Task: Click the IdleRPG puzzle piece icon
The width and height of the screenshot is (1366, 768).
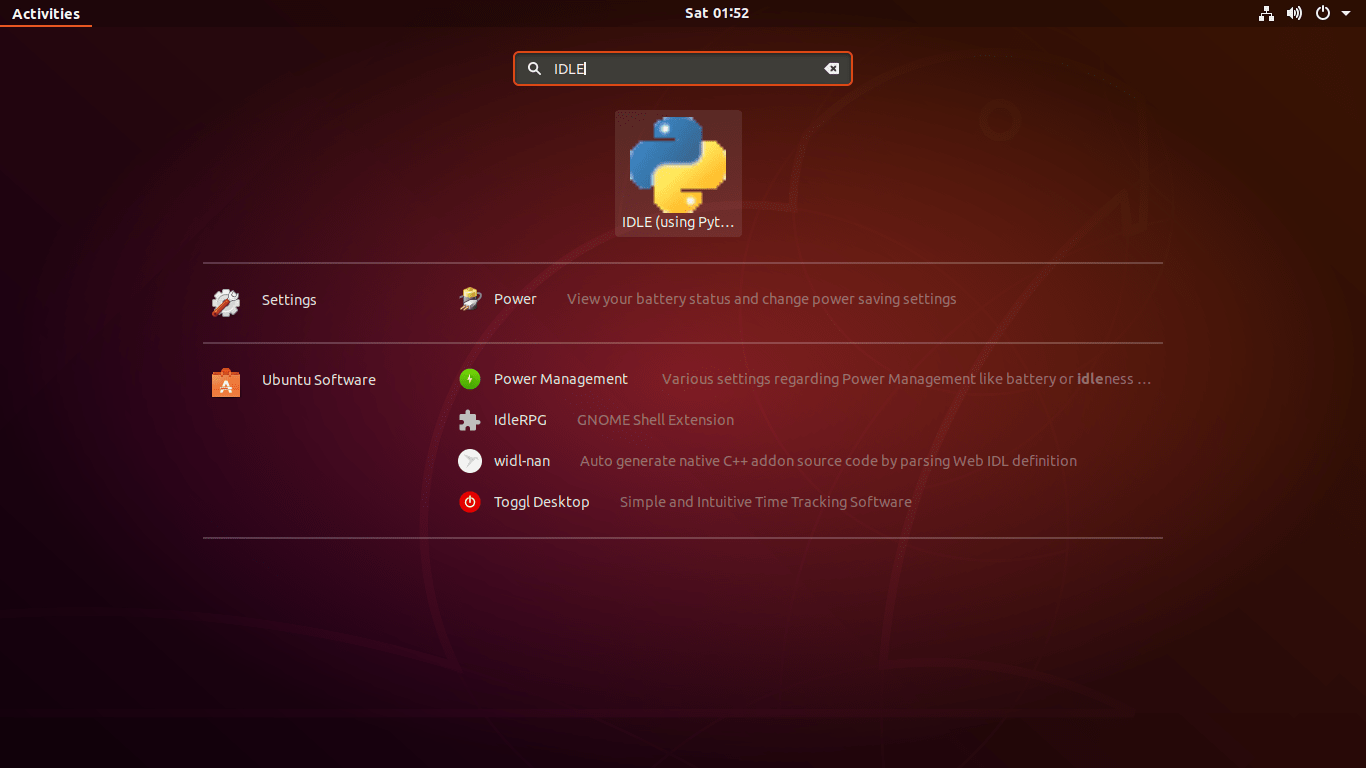Action: click(x=470, y=420)
